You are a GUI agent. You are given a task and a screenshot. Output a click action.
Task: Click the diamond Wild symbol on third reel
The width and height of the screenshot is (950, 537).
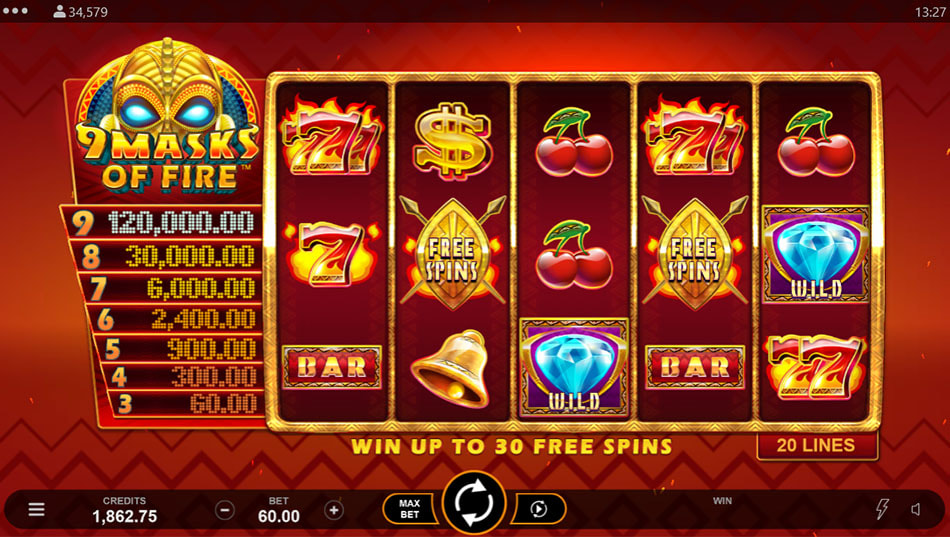(x=573, y=367)
